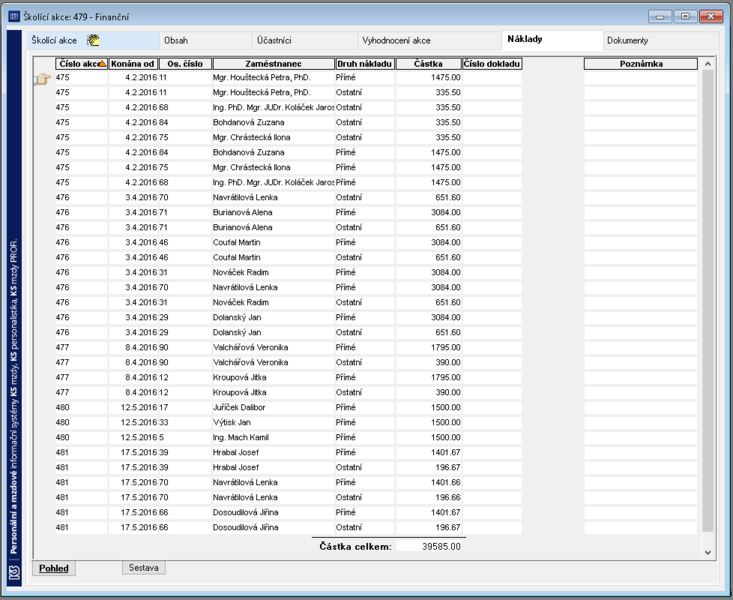Viewport: 733px width, 600px height.
Task: Click the pointing hand row indicator
Action: pyautogui.click(x=43, y=79)
